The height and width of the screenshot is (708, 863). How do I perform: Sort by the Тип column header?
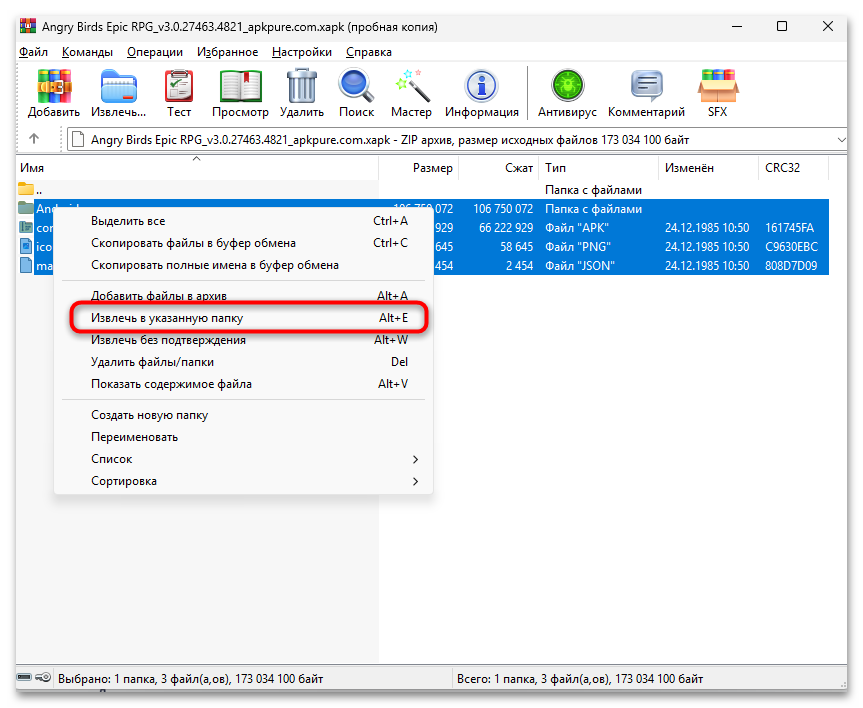tap(599, 168)
